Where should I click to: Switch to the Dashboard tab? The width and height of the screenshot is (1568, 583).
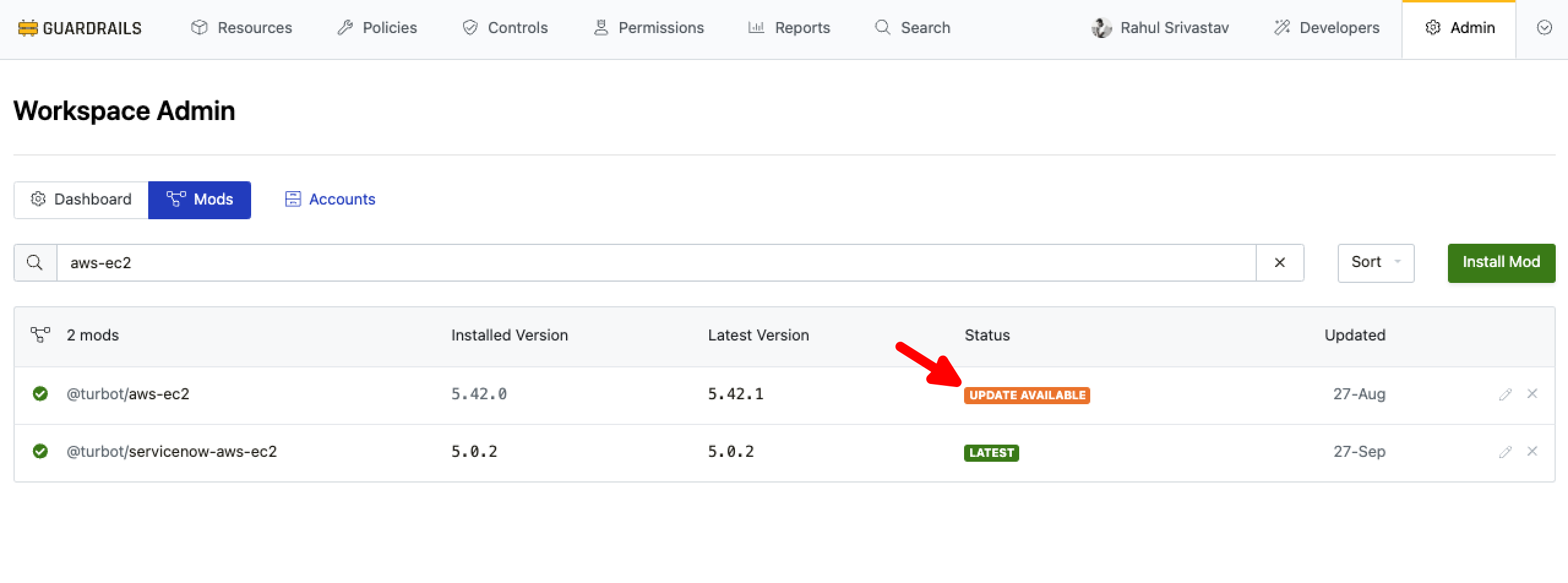pos(81,200)
